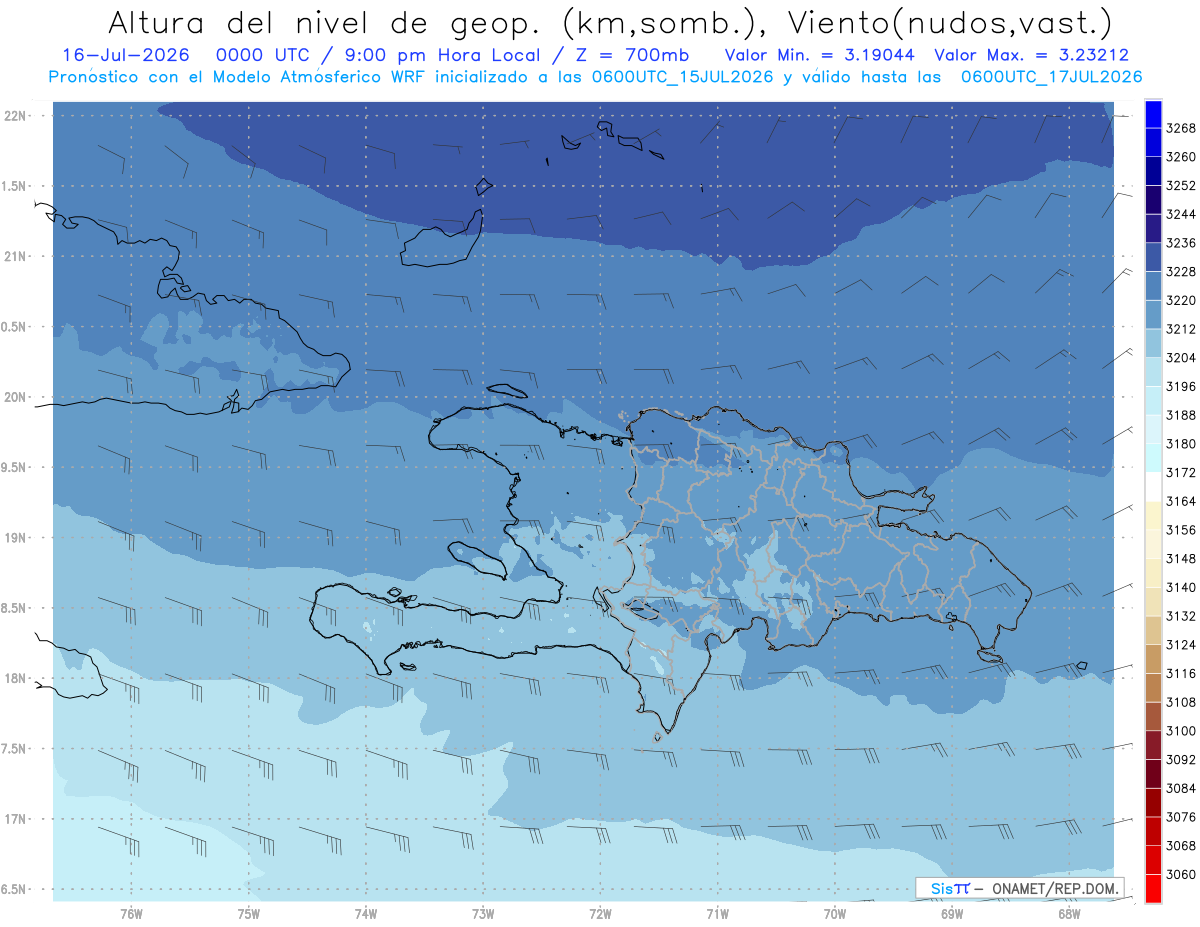
Task: Click the '3156' color bar value
Action: [1181, 530]
